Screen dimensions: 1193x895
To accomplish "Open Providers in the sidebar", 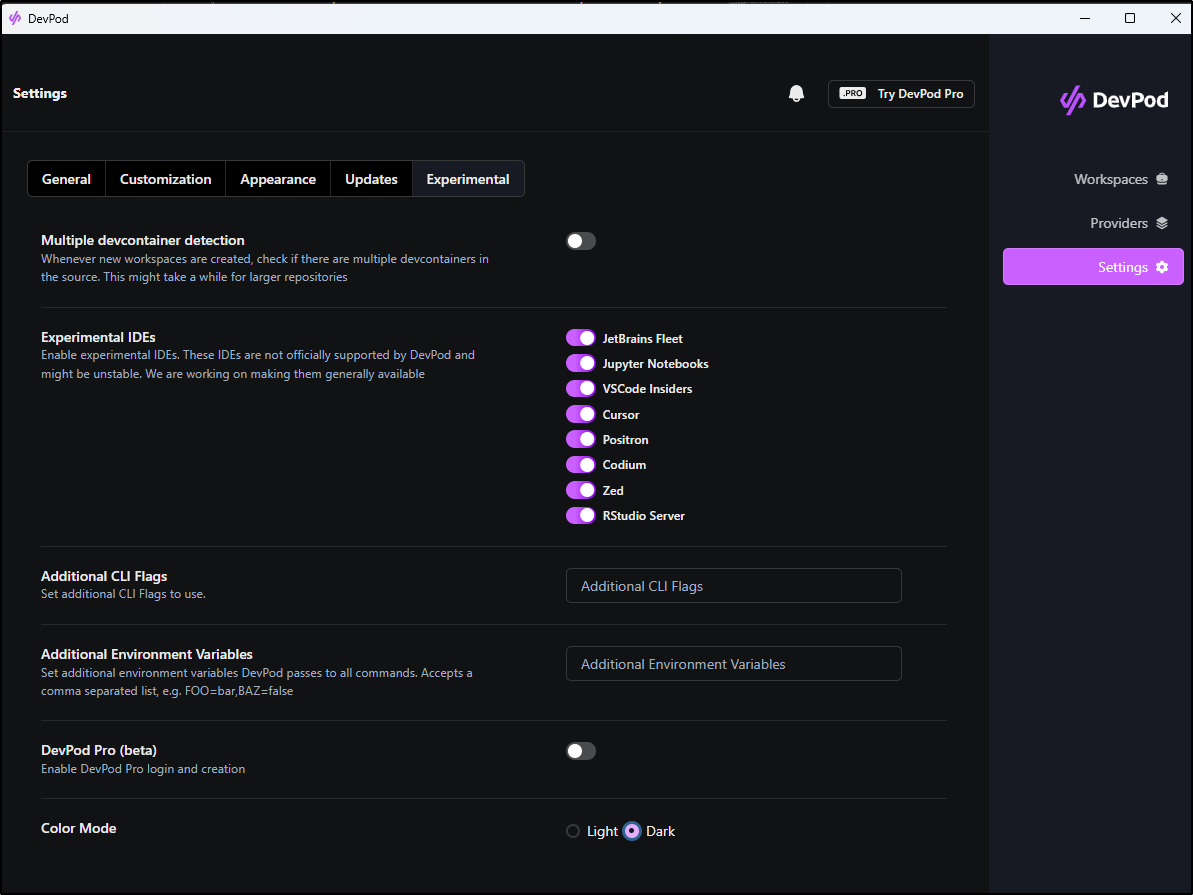I will (1128, 223).
